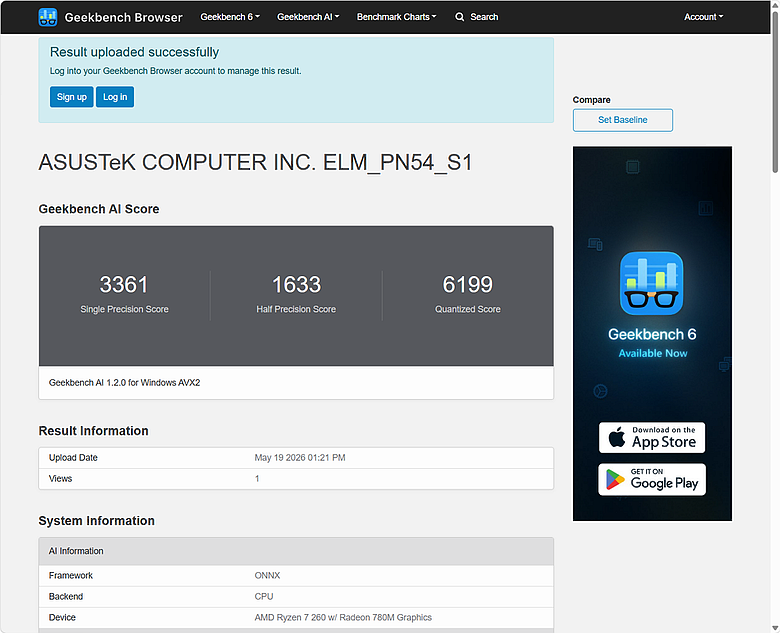Click the Backend row label

click(66, 596)
